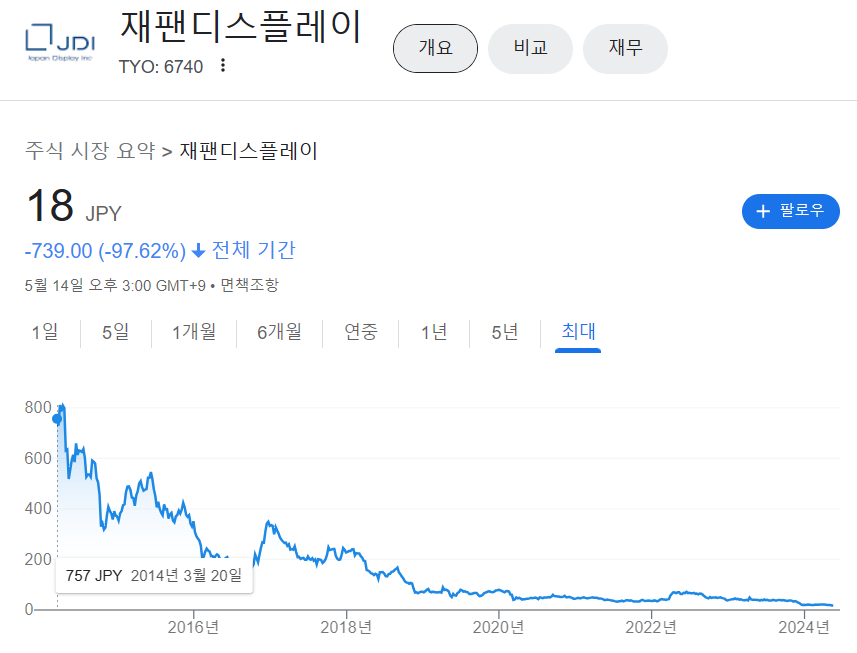
Task: Open the 재무 tab
Action: (625, 48)
